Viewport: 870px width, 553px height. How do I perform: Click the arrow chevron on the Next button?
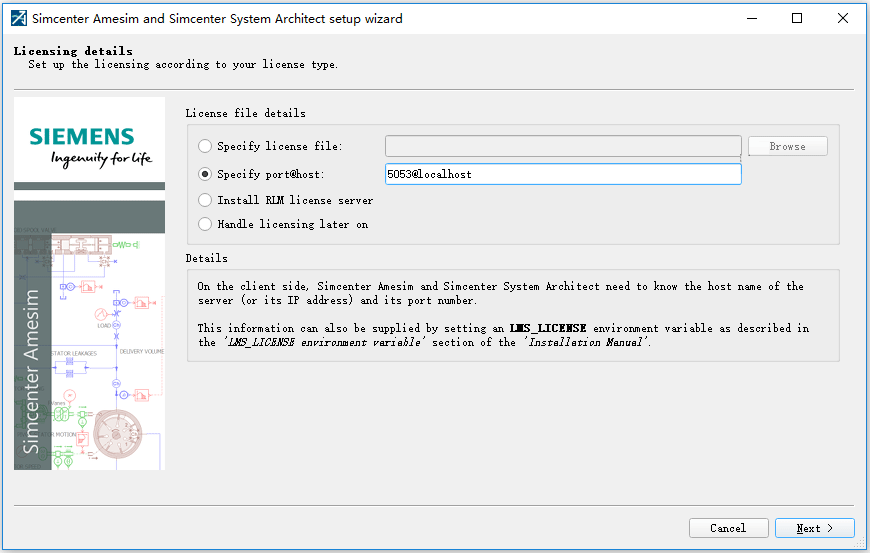[x=830, y=528]
